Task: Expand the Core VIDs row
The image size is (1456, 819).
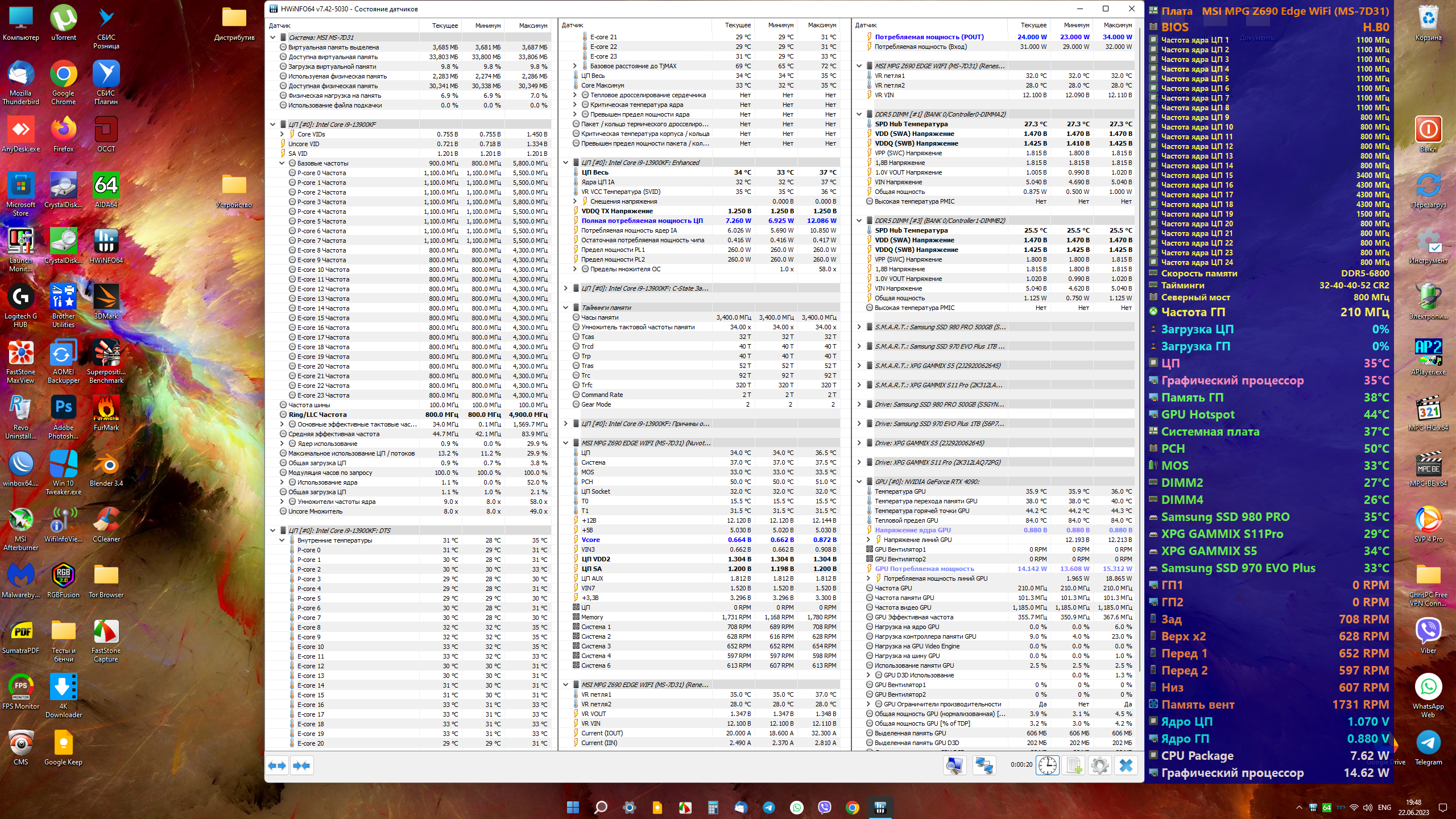Action: click(x=282, y=134)
